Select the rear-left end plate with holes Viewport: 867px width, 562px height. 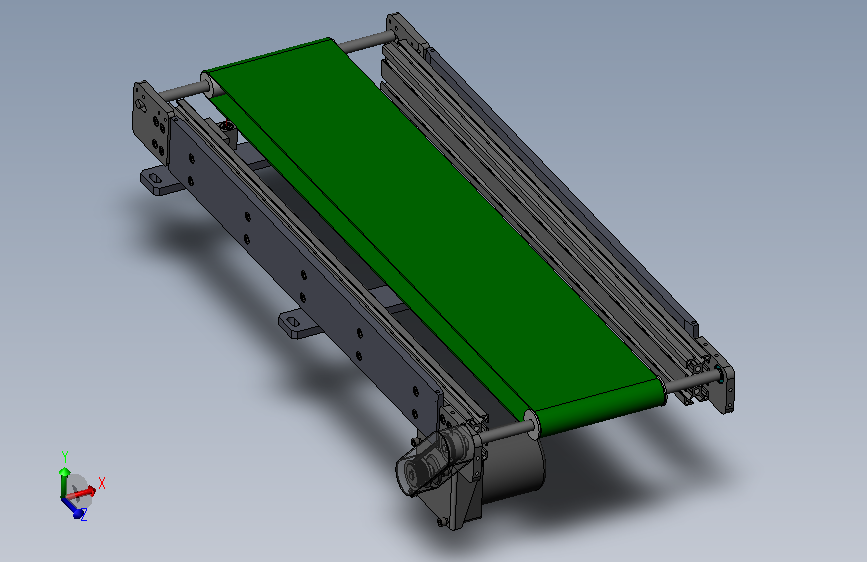tap(150, 123)
